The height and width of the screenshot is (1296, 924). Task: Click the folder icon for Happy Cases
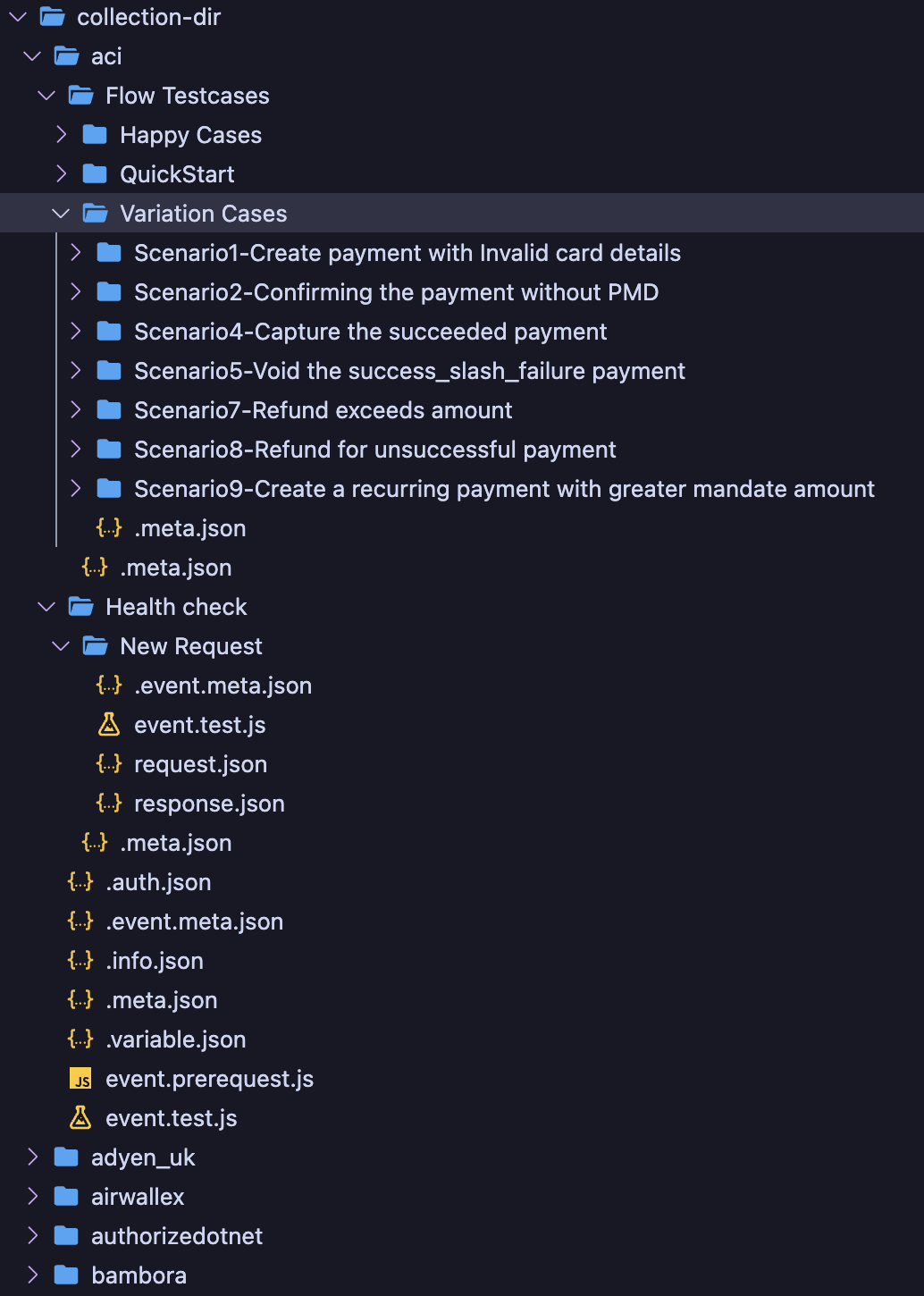(x=95, y=135)
